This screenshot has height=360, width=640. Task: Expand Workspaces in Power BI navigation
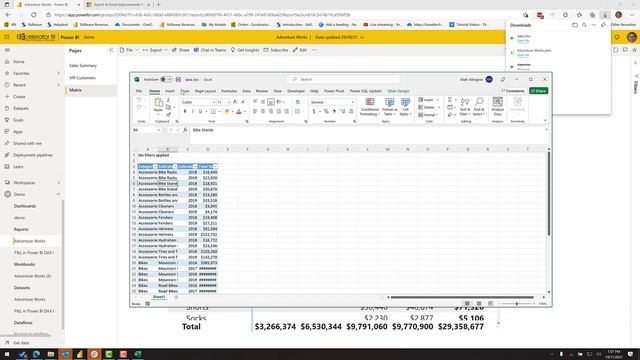pyautogui.click(x=58, y=183)
